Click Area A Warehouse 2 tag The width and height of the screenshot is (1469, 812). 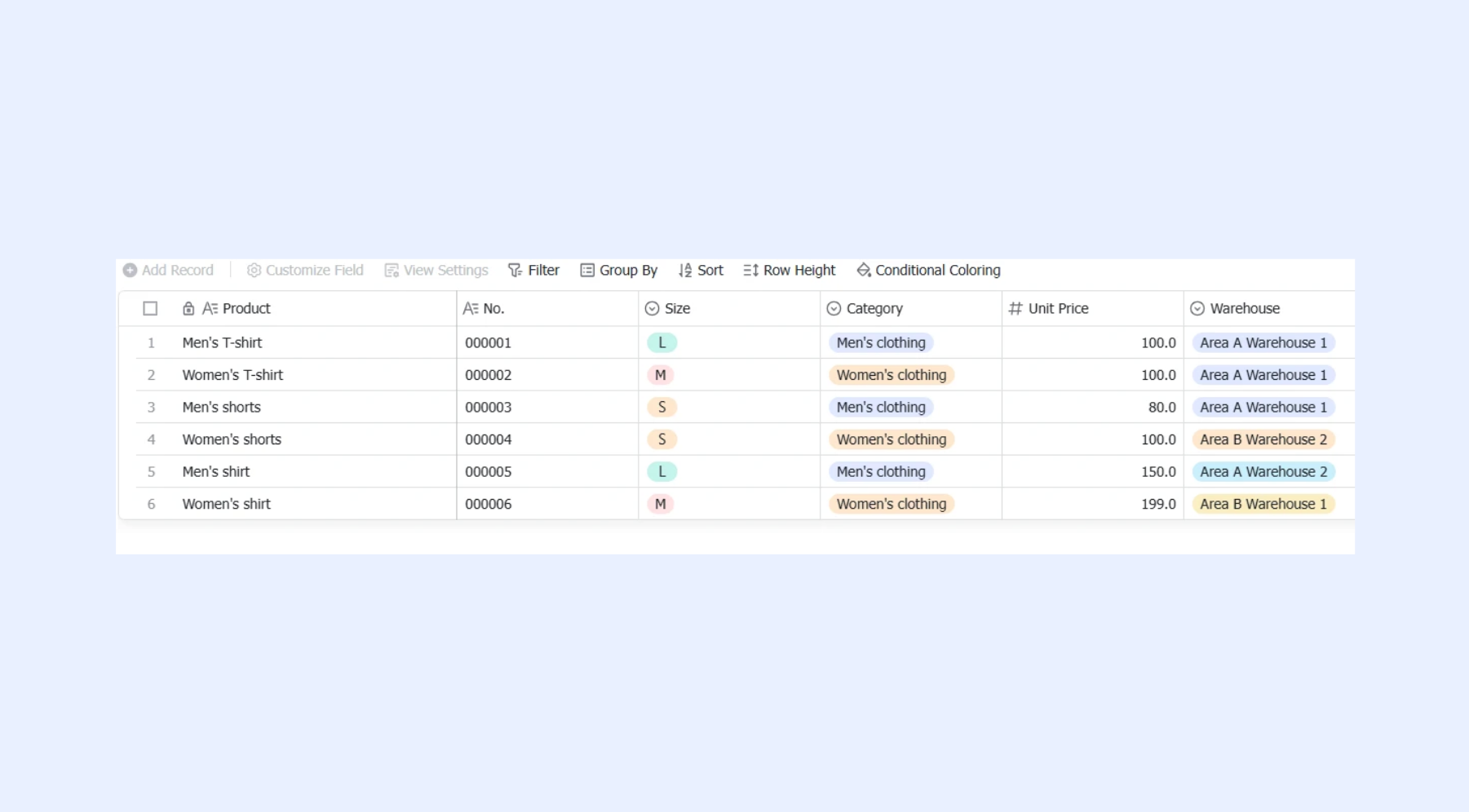1263,471
